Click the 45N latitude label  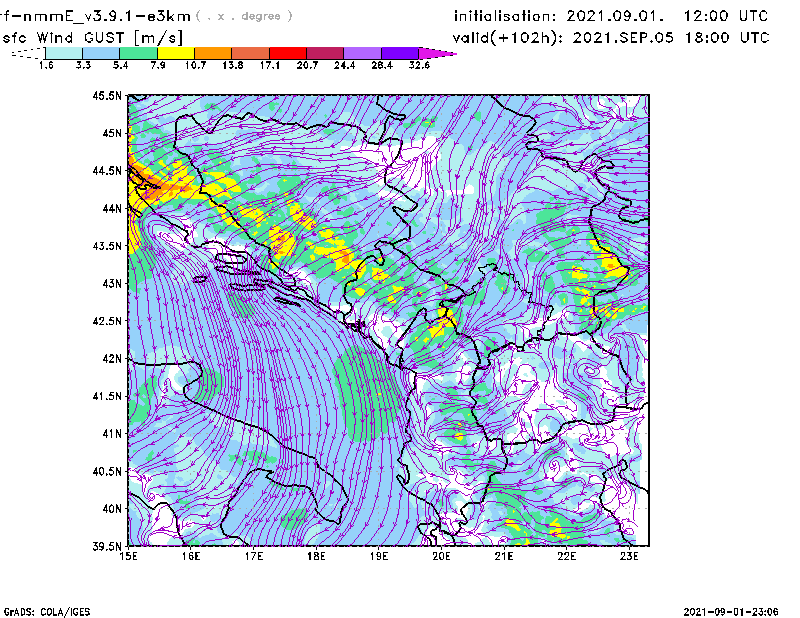[x=112, y=133]
